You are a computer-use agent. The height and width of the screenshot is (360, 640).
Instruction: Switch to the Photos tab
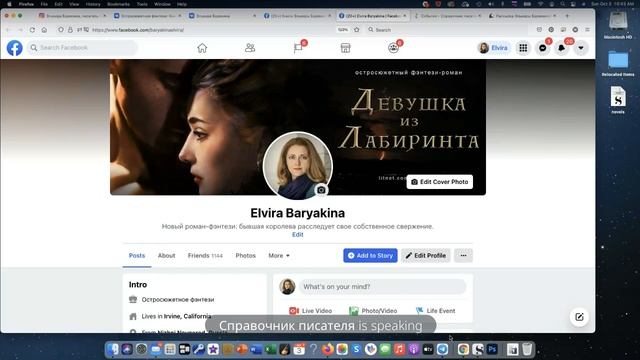[x=245, y=256]
